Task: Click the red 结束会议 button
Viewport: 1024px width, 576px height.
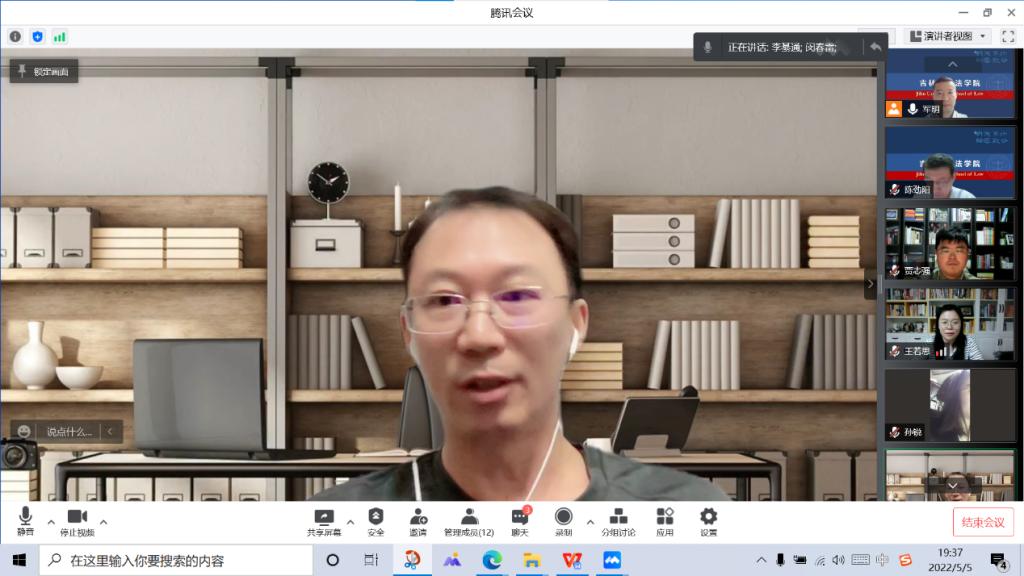Action: [982, 522]
